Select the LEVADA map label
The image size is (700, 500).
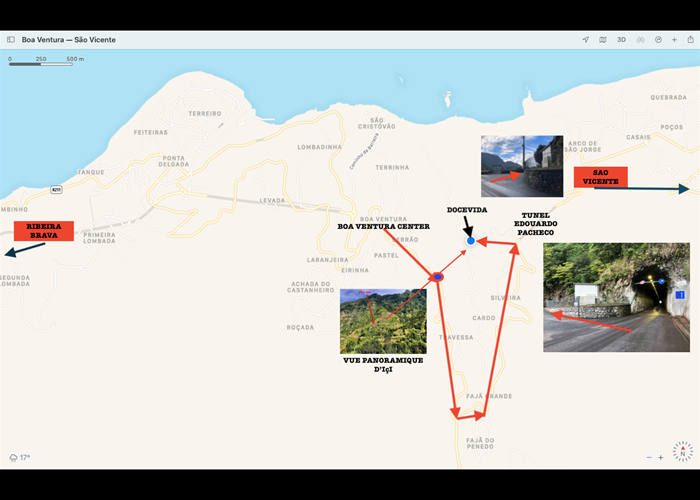coord(272,200)
